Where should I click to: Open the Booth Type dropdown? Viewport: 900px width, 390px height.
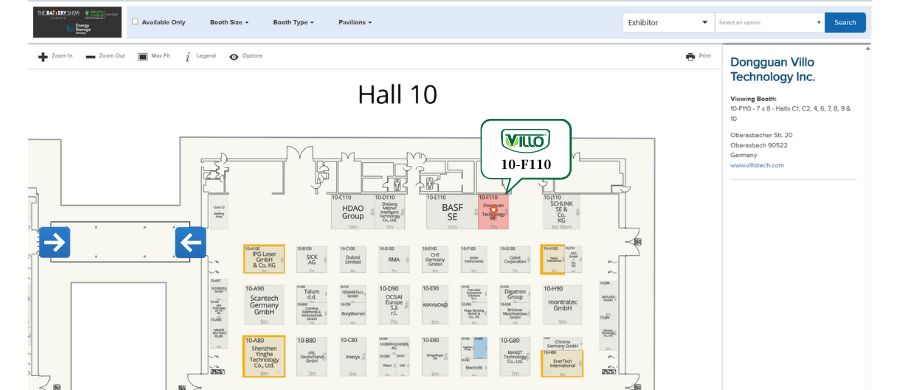point(293,22)
